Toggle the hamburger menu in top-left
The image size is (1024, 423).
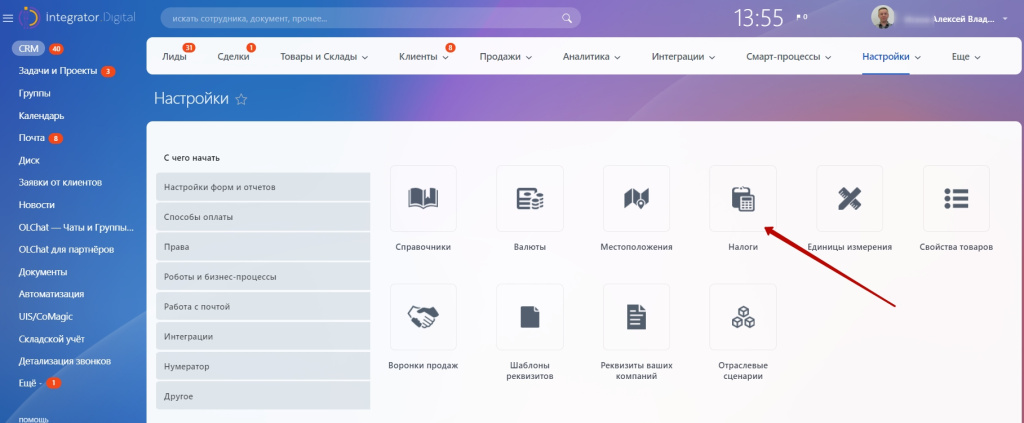(x=8, y=18)
